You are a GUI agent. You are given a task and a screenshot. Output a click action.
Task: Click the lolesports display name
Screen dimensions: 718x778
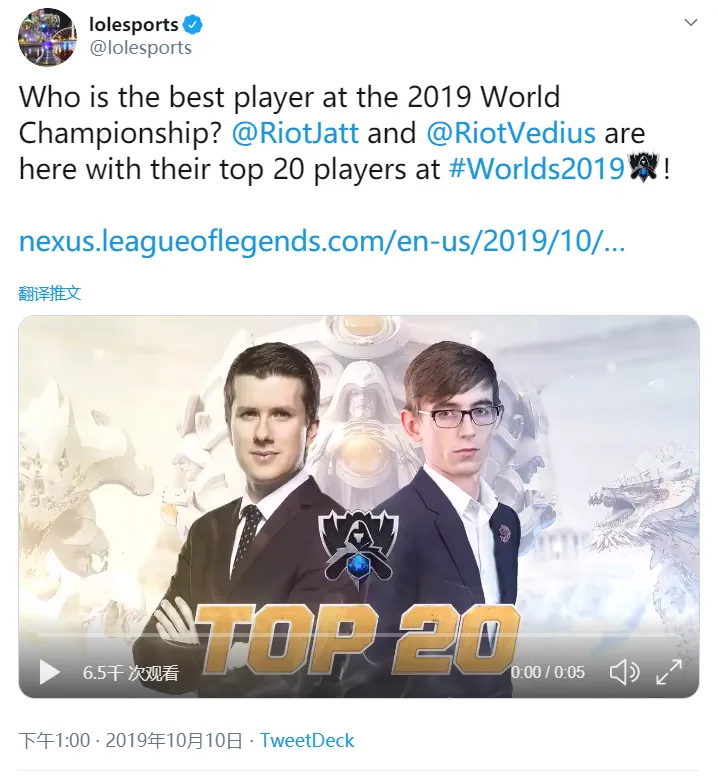[x=133, y=24]
